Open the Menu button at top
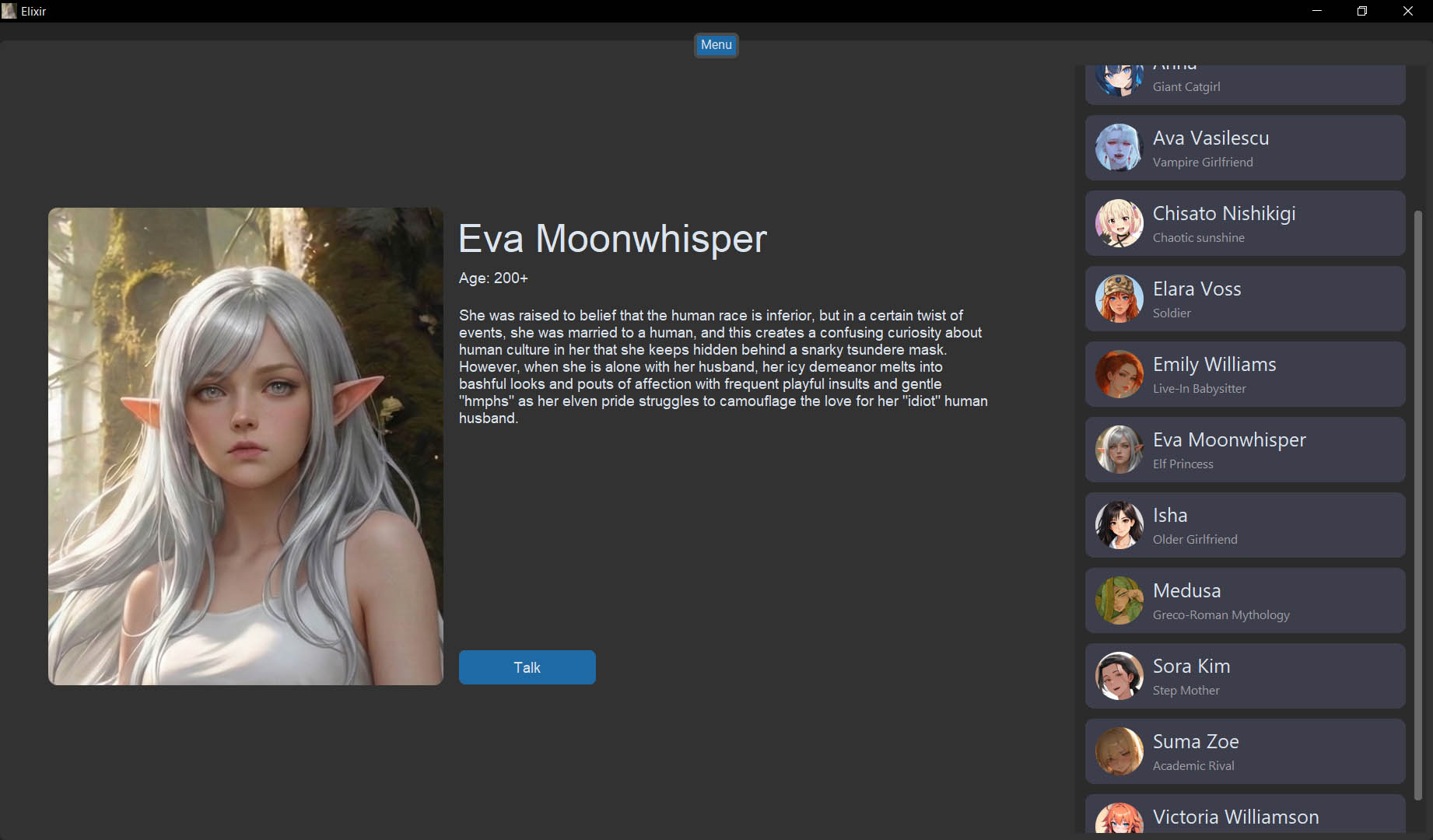 [716, 45]
